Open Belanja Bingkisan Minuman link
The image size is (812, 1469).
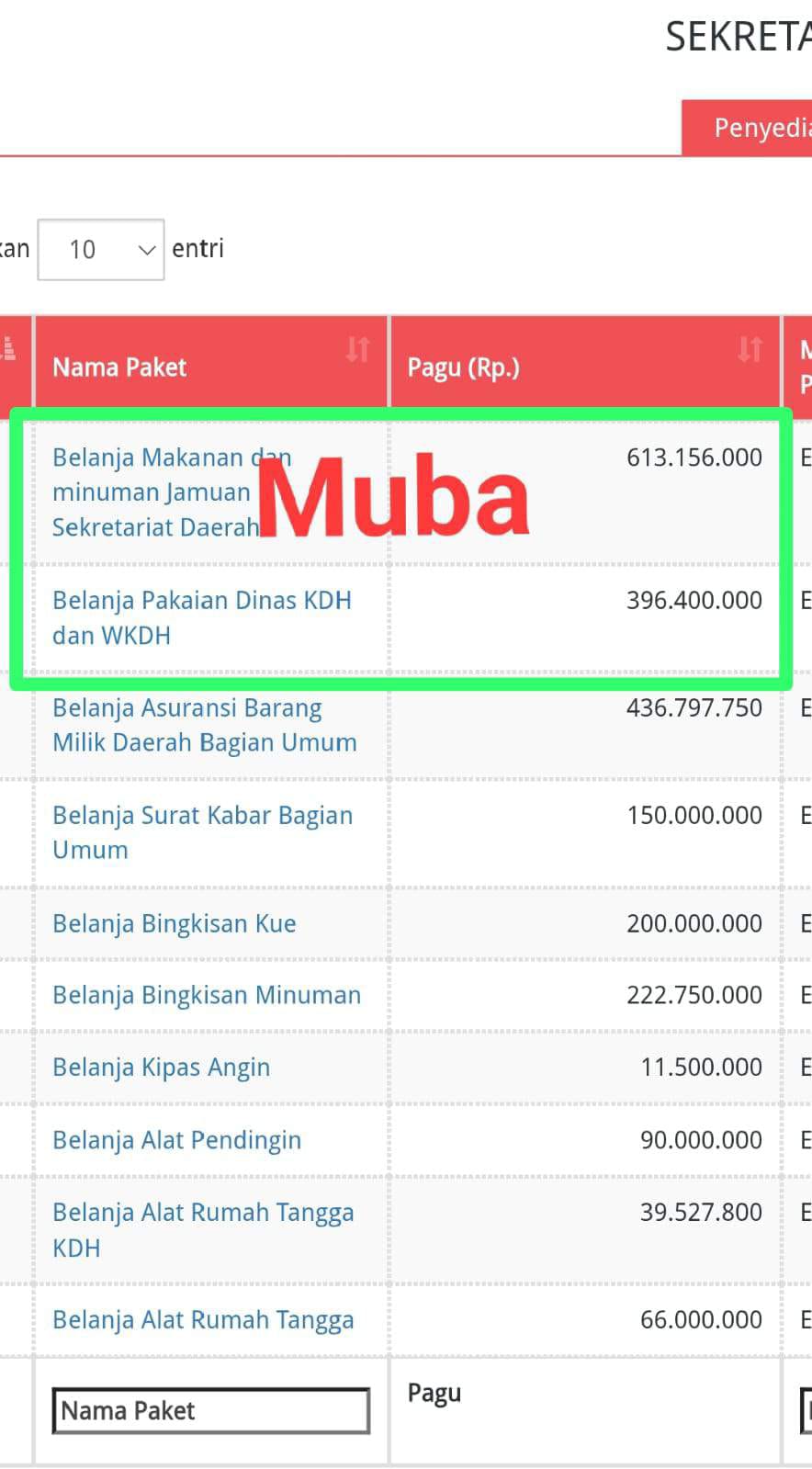point(207,995)
